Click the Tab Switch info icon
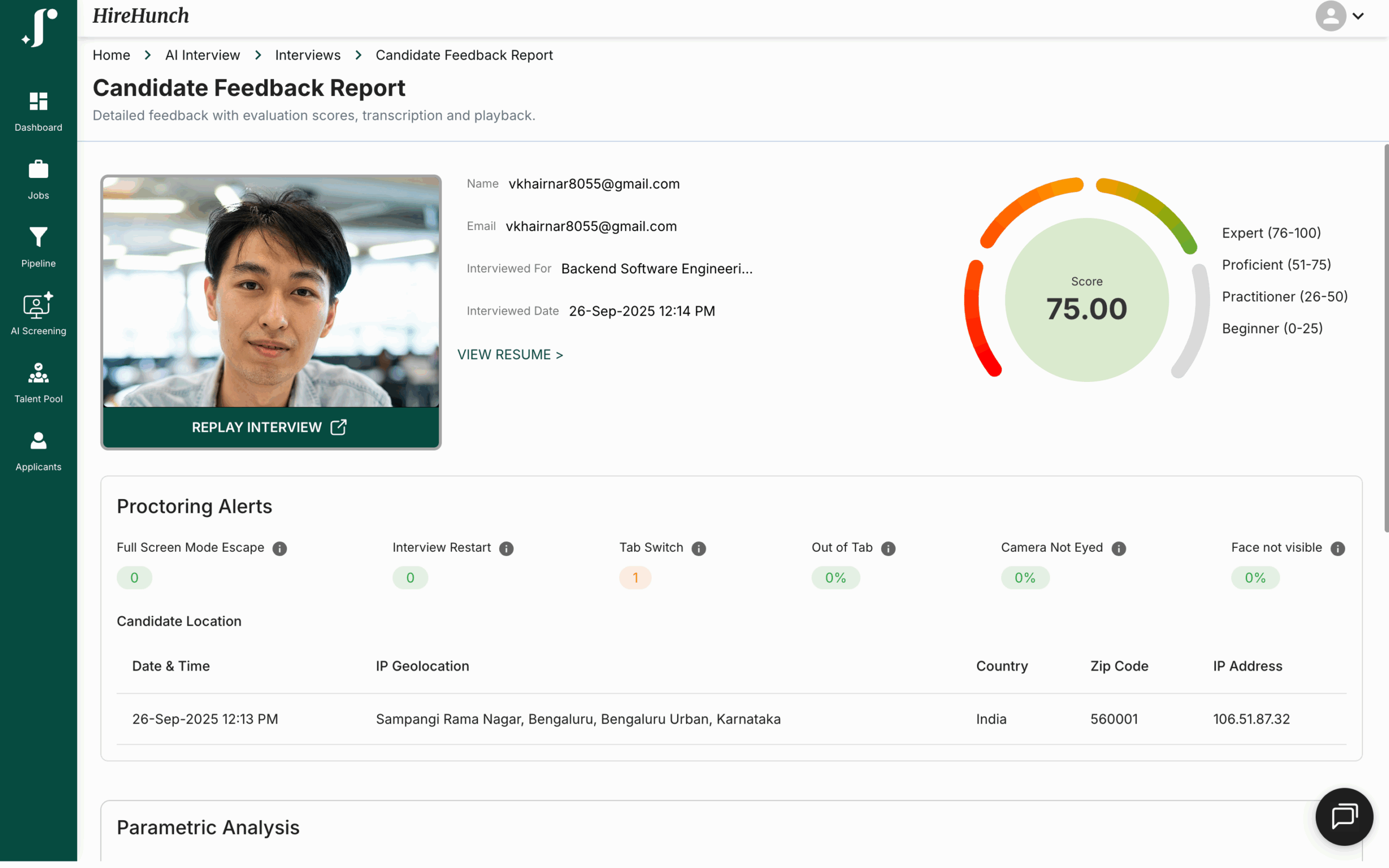The image size is (1389, 868). [x=698, y=548]
